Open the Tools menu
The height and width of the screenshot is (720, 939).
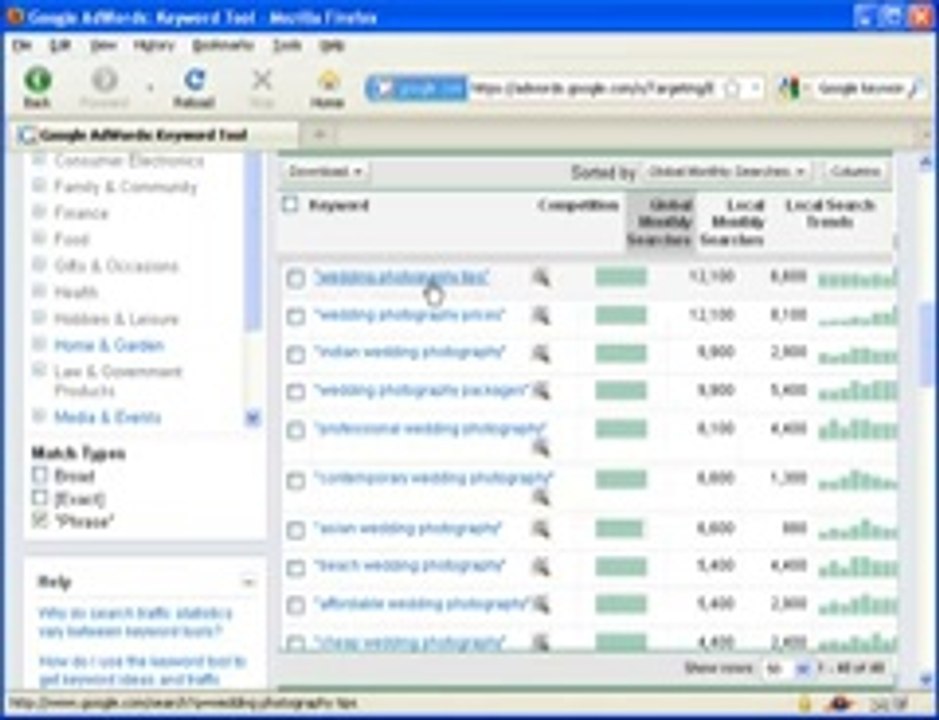[x=287, y=46]
